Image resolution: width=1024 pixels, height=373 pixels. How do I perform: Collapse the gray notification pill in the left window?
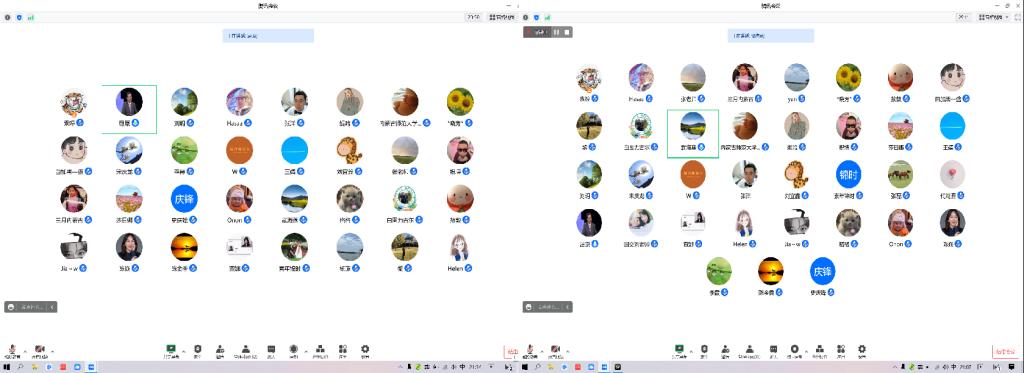tap(52, 306)
